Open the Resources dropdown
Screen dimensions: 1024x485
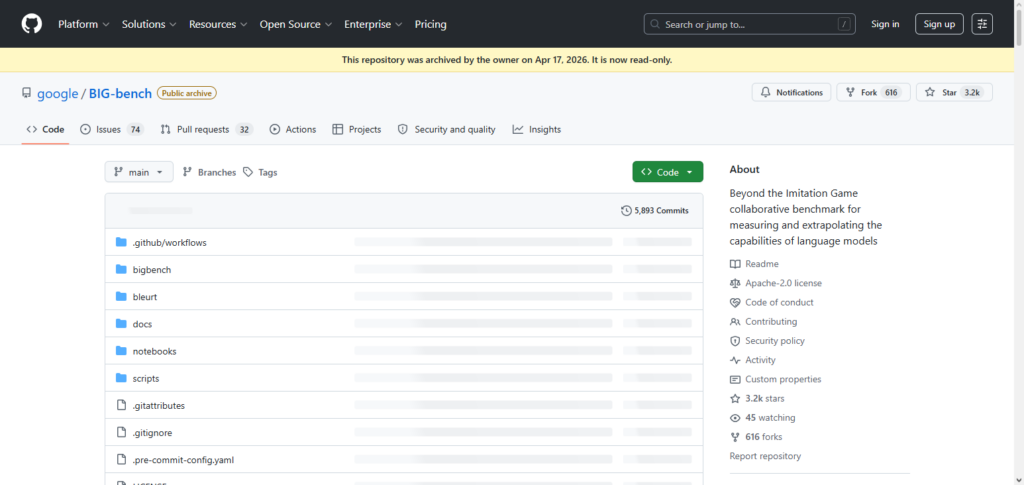218,24
